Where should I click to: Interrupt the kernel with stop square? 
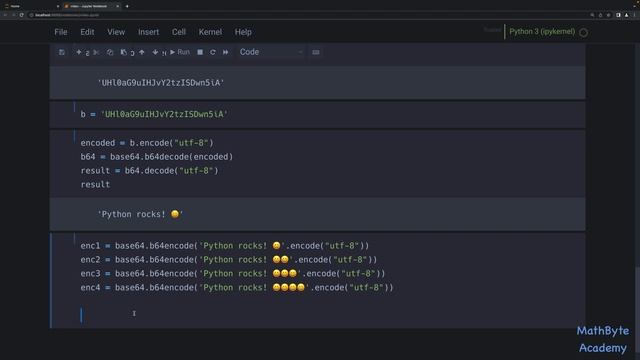point(200,52)
